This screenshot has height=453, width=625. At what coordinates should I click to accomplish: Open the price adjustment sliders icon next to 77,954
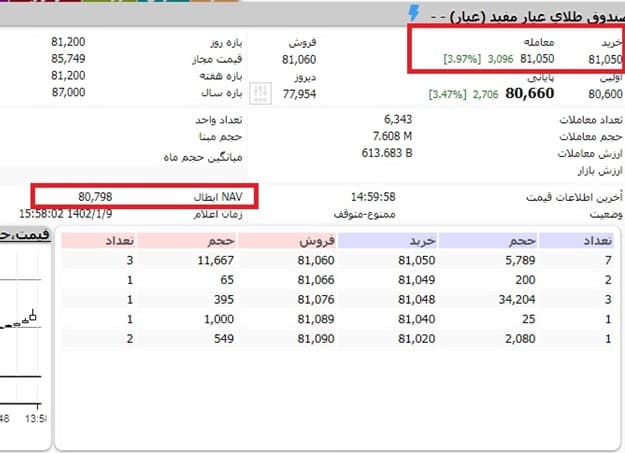[261, 93]
